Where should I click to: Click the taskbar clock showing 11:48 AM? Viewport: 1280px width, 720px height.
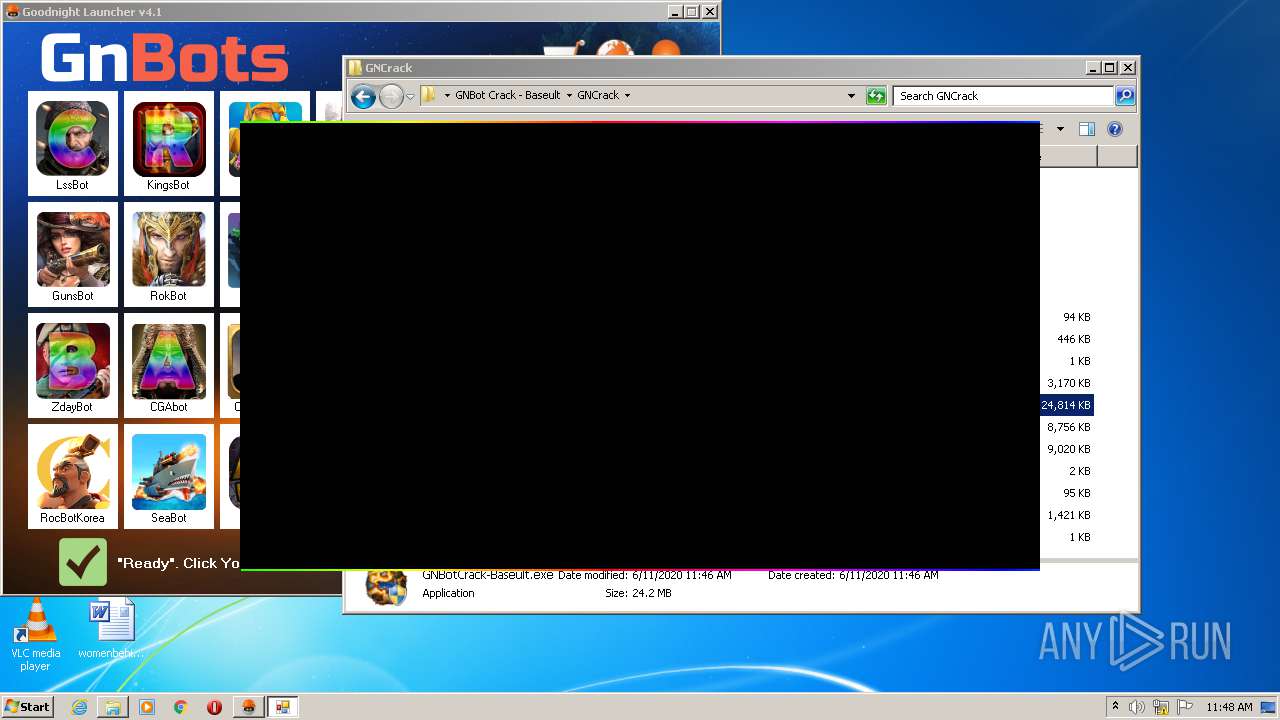(1229, 707)
